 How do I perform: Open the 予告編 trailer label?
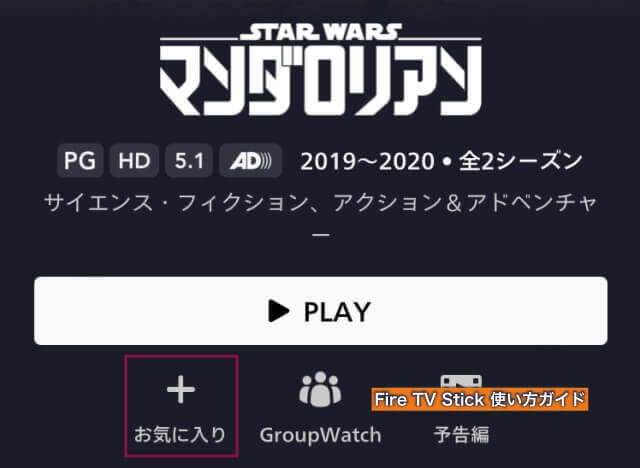point(461,435)
